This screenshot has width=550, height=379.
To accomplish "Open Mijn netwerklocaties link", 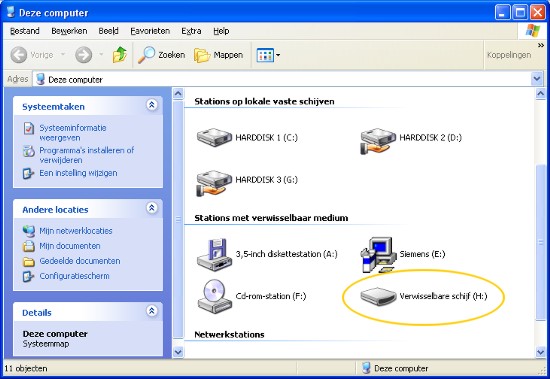I will tap(76, 231).
